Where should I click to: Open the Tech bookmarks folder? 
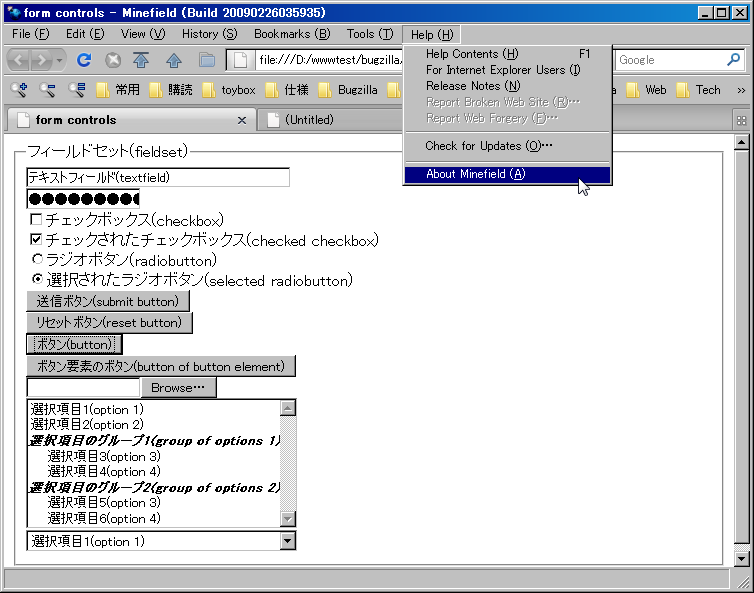pyautogui.click(x=698, y=90)
